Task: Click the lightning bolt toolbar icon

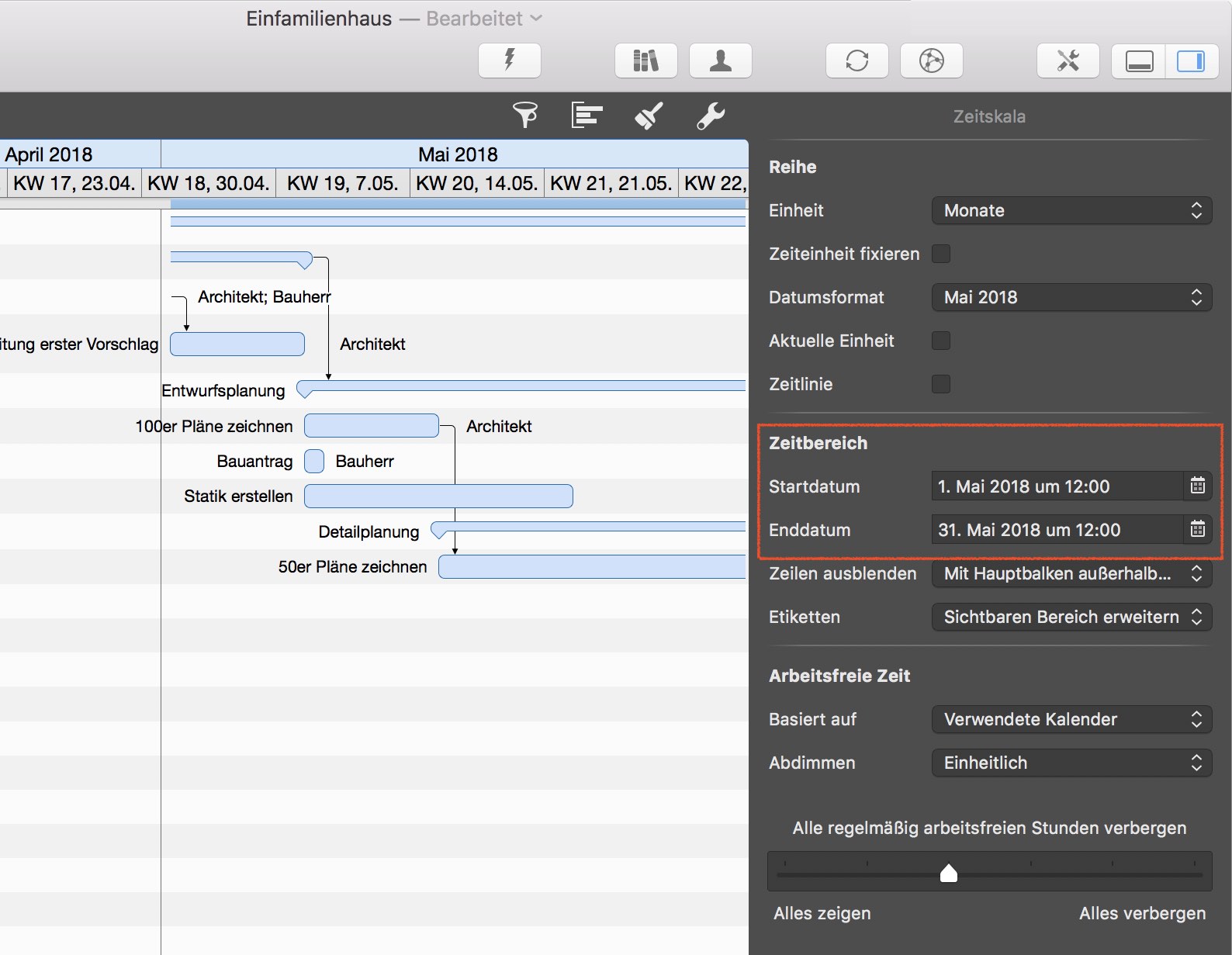Action: 509,61
